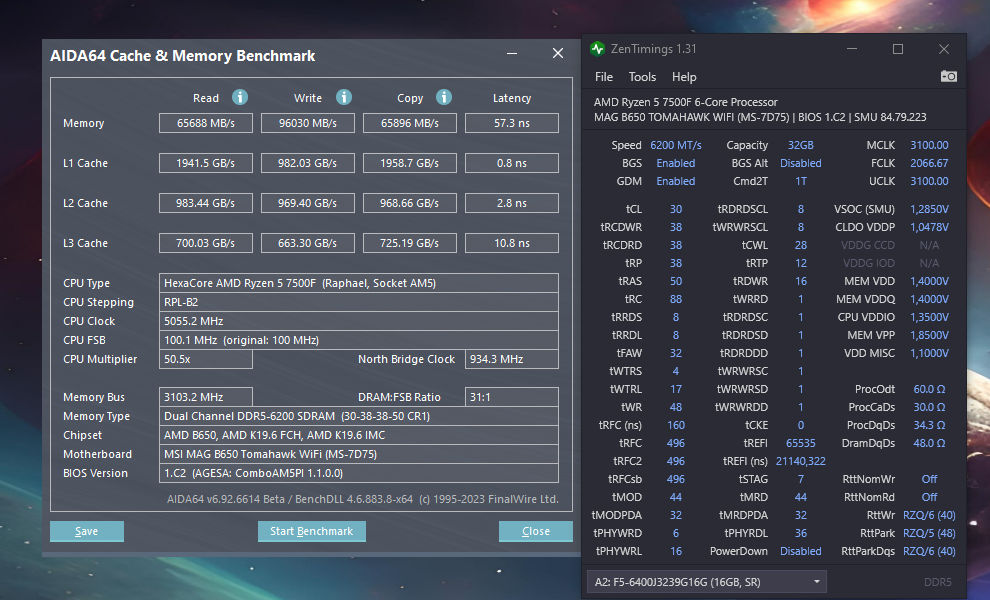Maximize the ZenTimings window
Viewport: 990px width, 600px height.
pyautogui.click(x=897, y=49)
